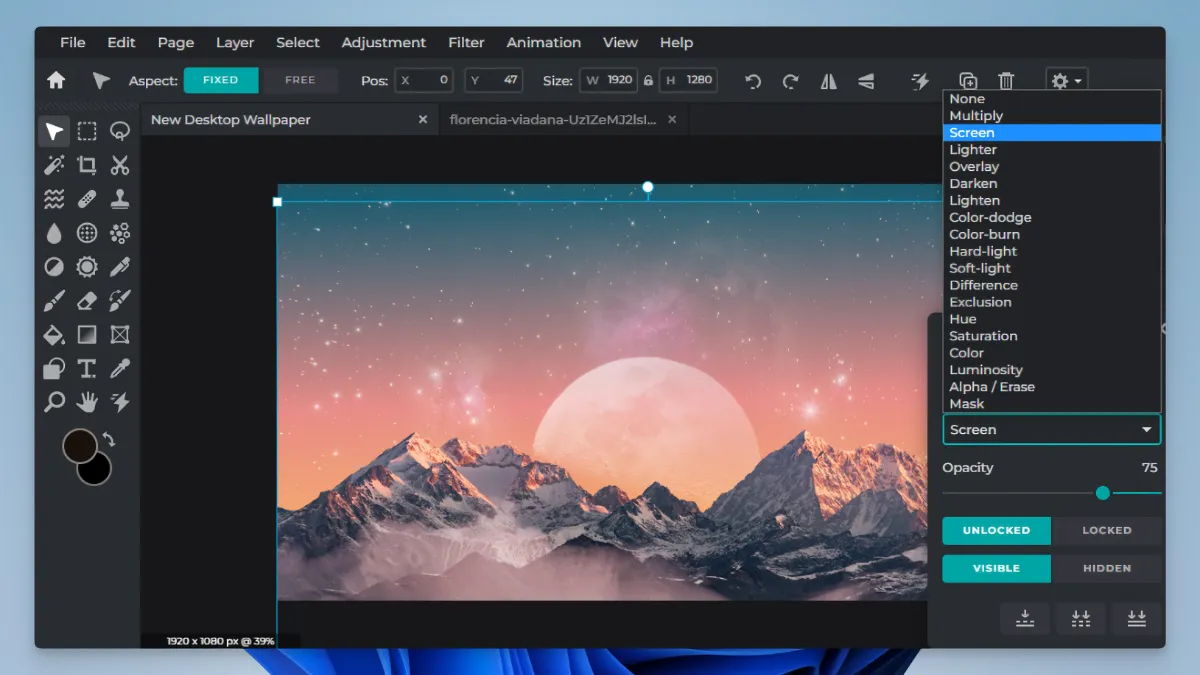This screenshot has width=1200, height=675.
Task: Close the New Desktop Wallpaper tab
Action: coord(423,119)
